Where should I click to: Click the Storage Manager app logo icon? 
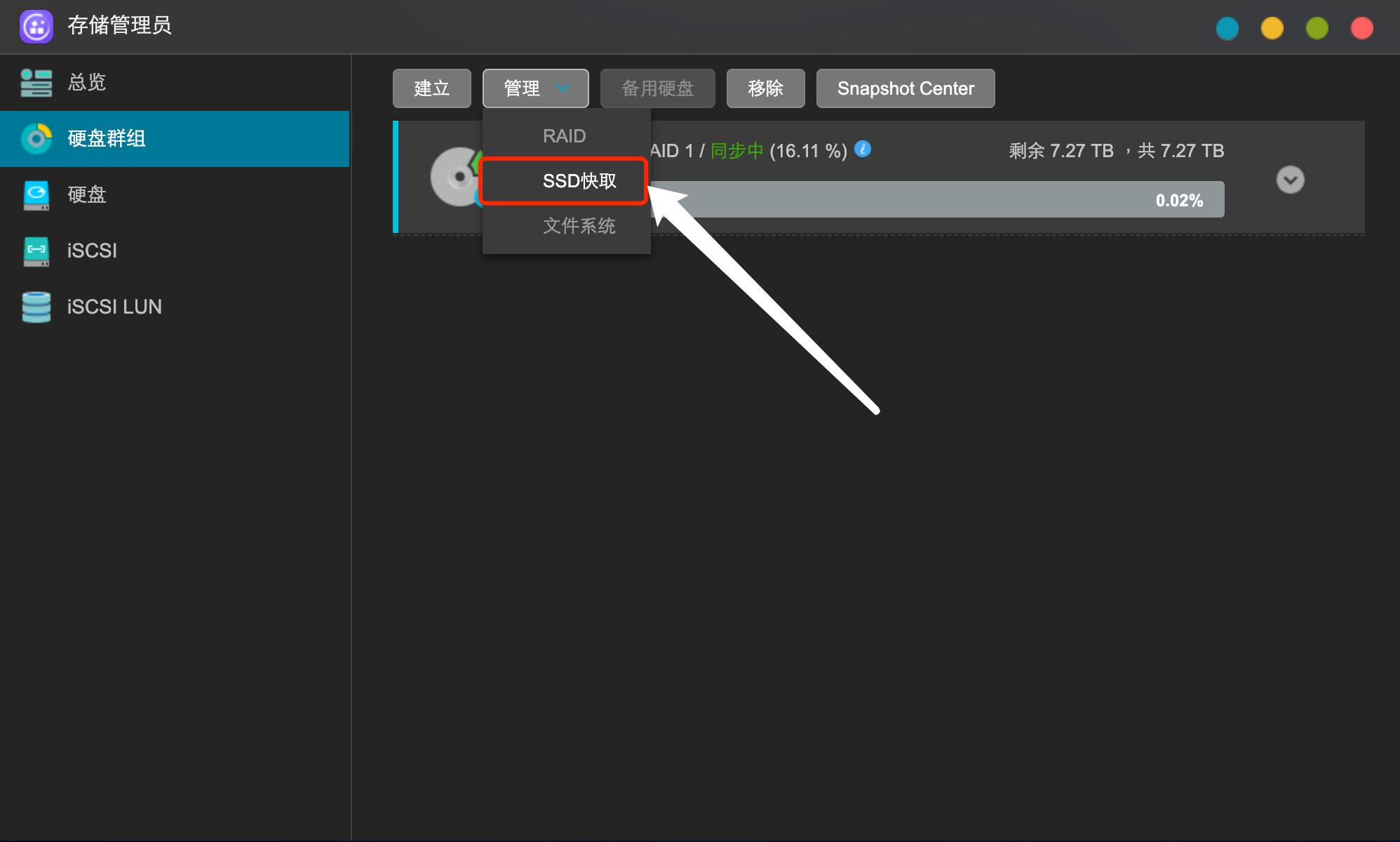[36, 27]
